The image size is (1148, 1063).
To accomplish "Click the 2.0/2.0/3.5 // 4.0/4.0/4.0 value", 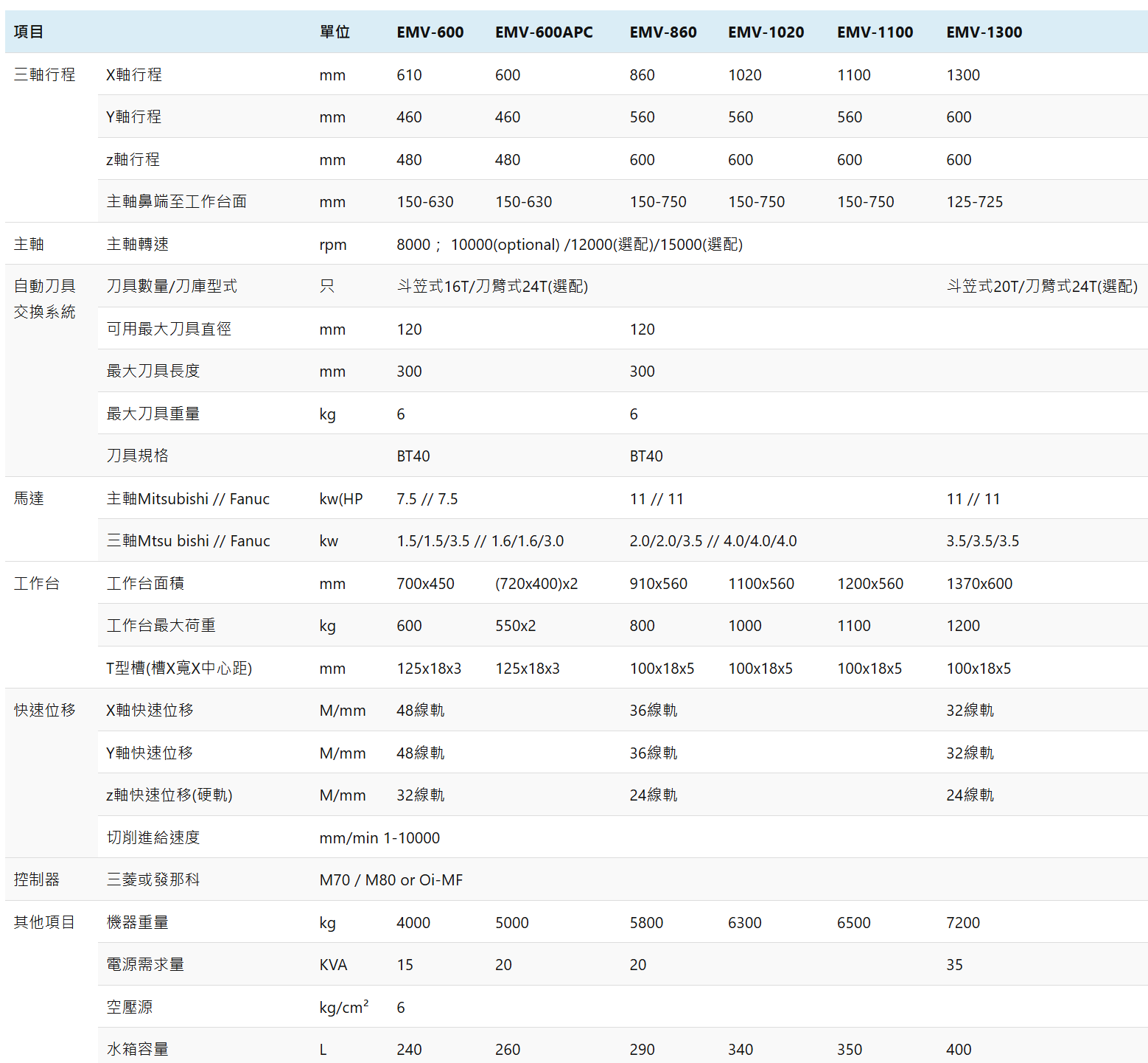I will [x=713, y=540].
